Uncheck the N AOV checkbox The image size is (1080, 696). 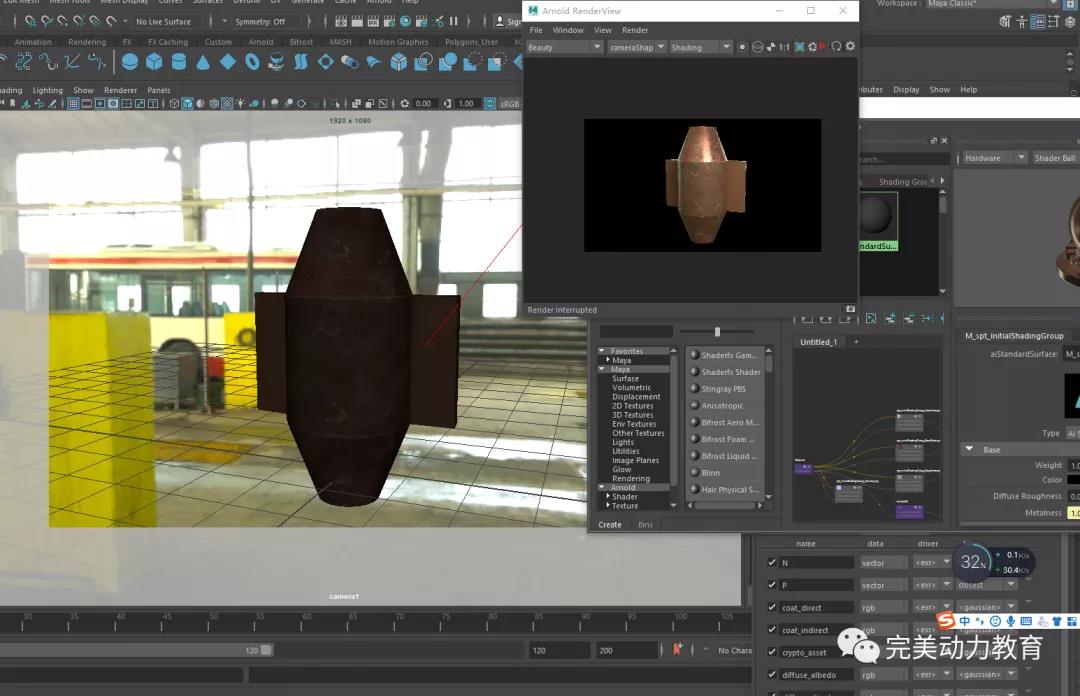[x=772, y=563]
